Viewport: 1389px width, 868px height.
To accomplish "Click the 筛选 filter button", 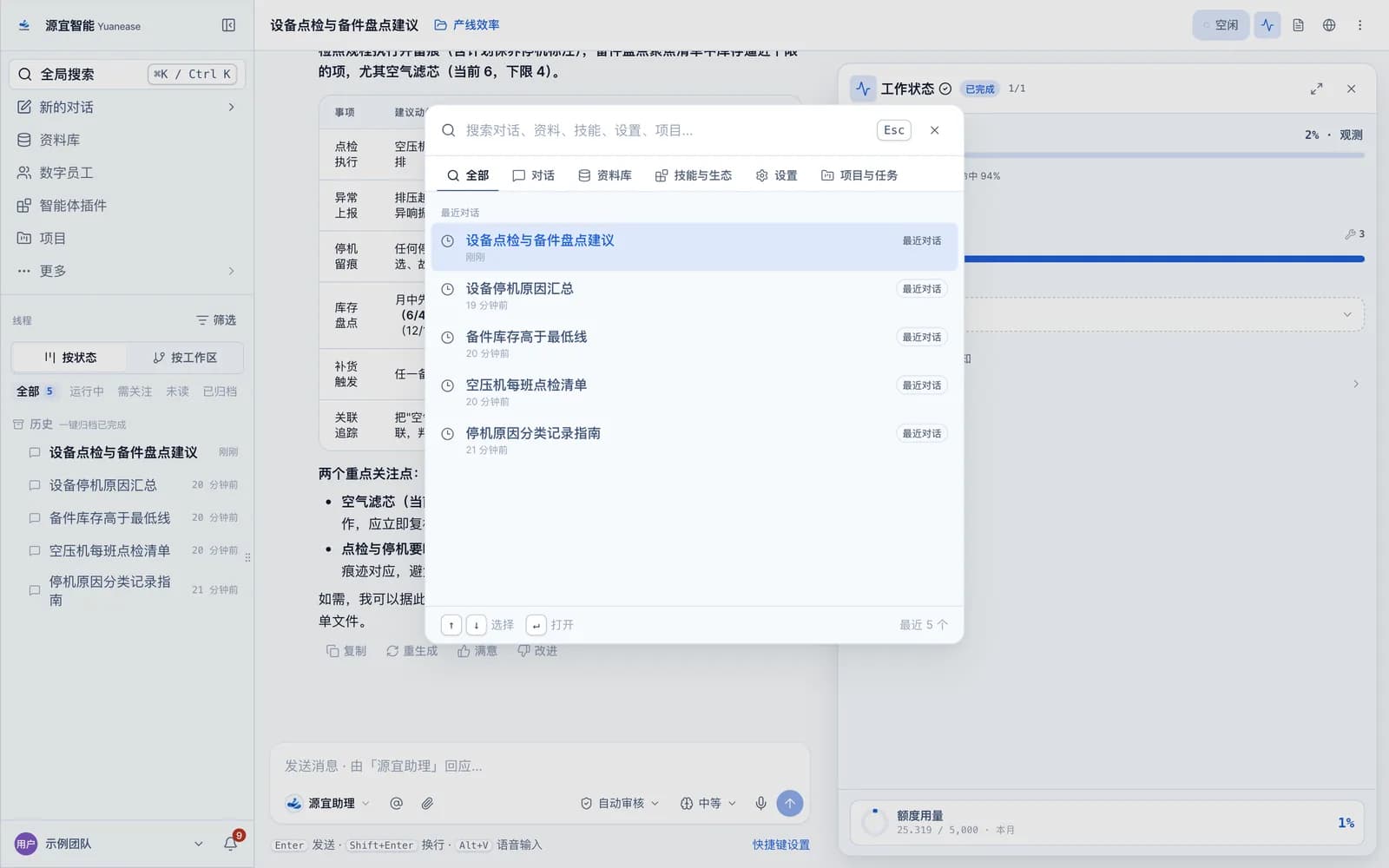I will click(x=216, y=320).
